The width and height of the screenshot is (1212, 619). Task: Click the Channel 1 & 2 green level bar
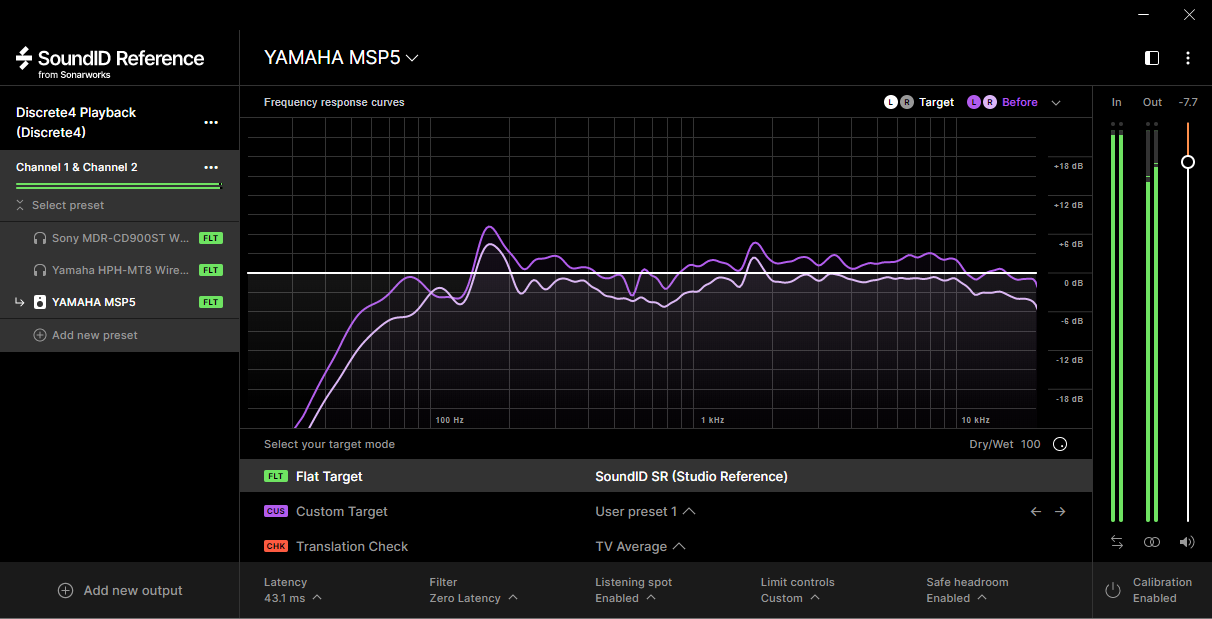pos(118,186)
